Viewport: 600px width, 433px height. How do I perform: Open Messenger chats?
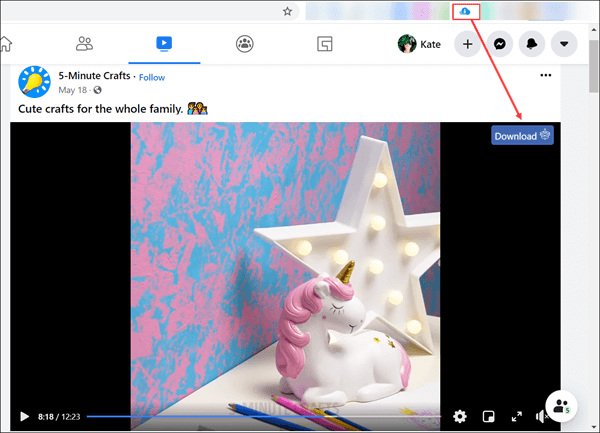500,44
